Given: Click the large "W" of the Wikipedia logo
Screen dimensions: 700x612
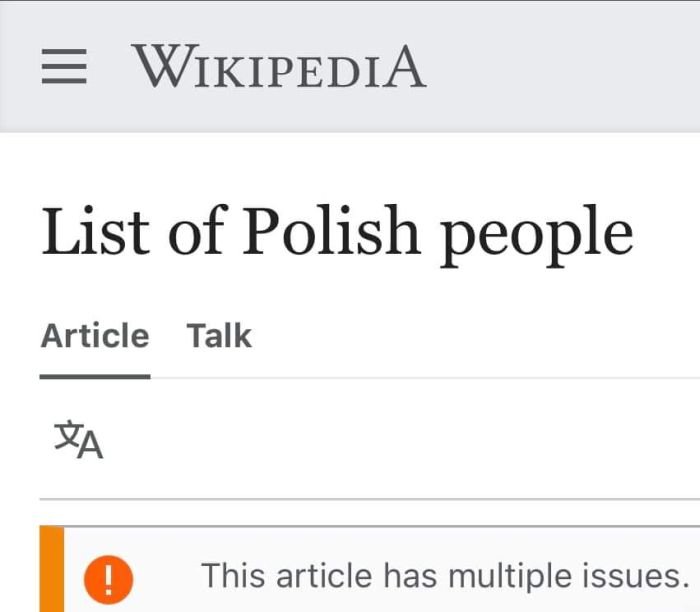Looking at the screenshot, I should (x=156, y=67).
